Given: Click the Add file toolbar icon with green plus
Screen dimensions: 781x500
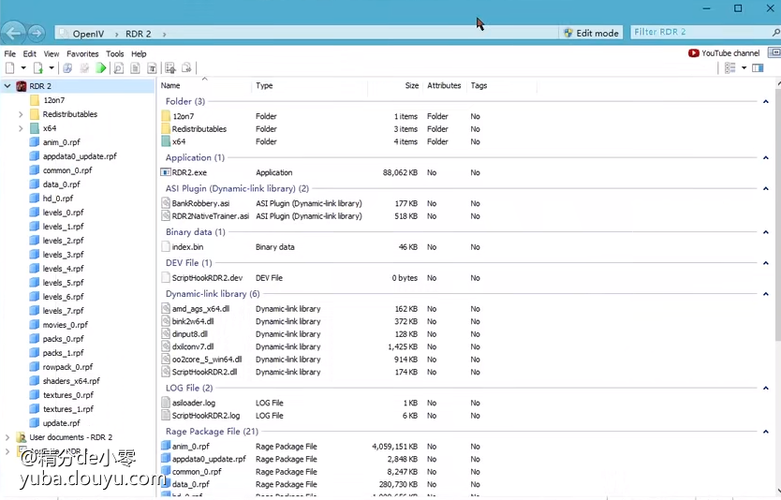Looking at the screenshot, I should (x=38, y=68).
